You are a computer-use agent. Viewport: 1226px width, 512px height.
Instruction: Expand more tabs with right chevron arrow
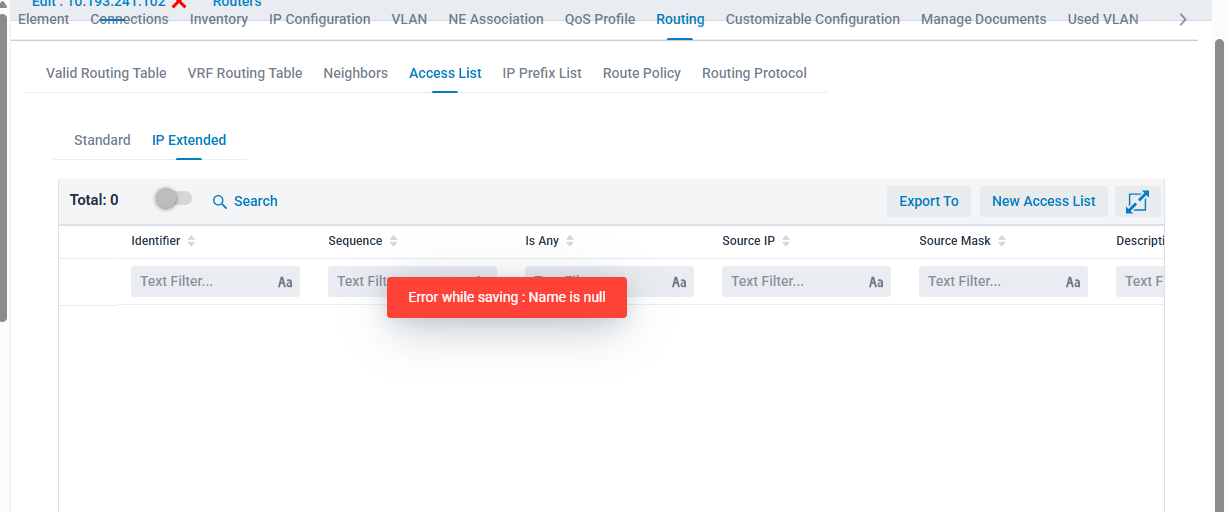pyautogui.click(x=1183, y=19)
